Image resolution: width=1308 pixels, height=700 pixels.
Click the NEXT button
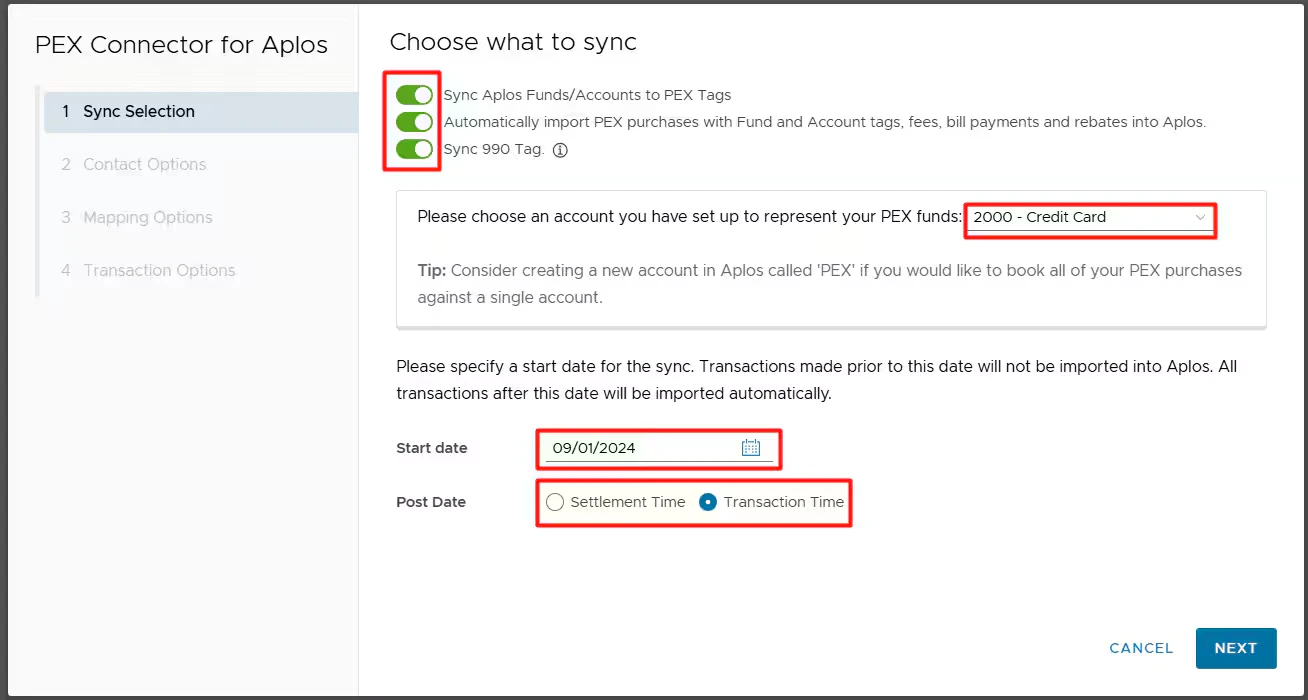point(1236,648)
